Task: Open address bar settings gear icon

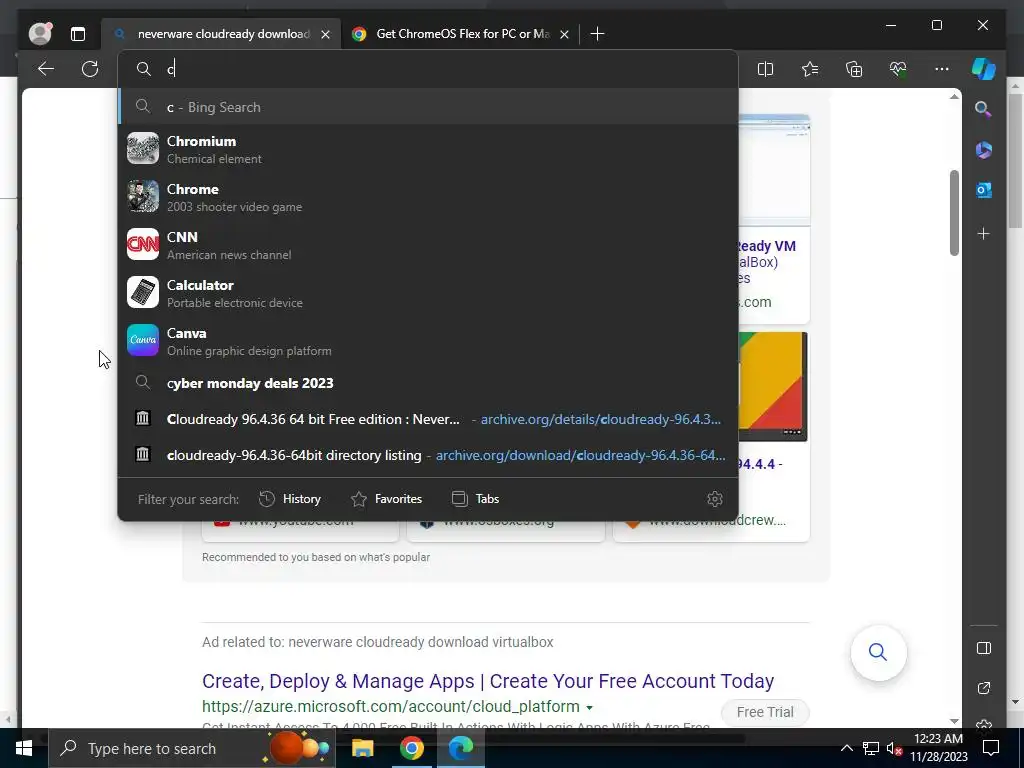Action: coord(714,499)
